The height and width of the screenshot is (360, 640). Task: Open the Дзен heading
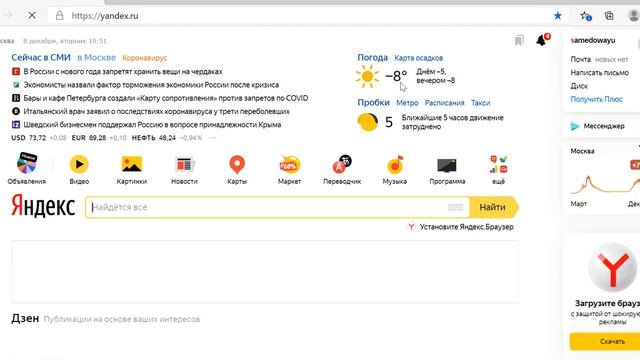point(25,318)
